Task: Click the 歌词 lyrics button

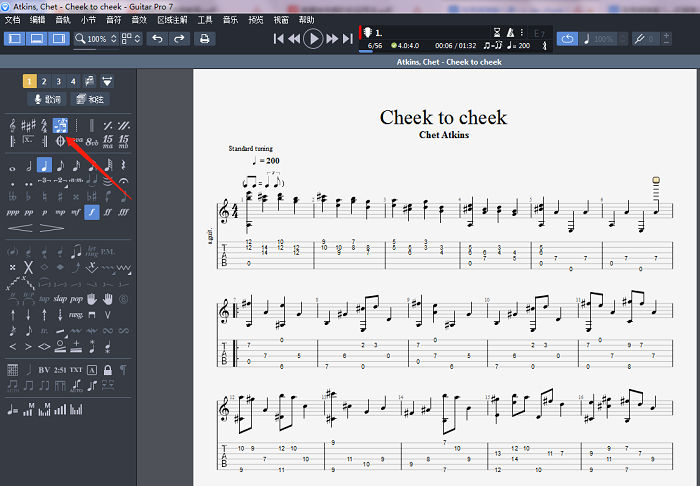Action: (47, 99)
